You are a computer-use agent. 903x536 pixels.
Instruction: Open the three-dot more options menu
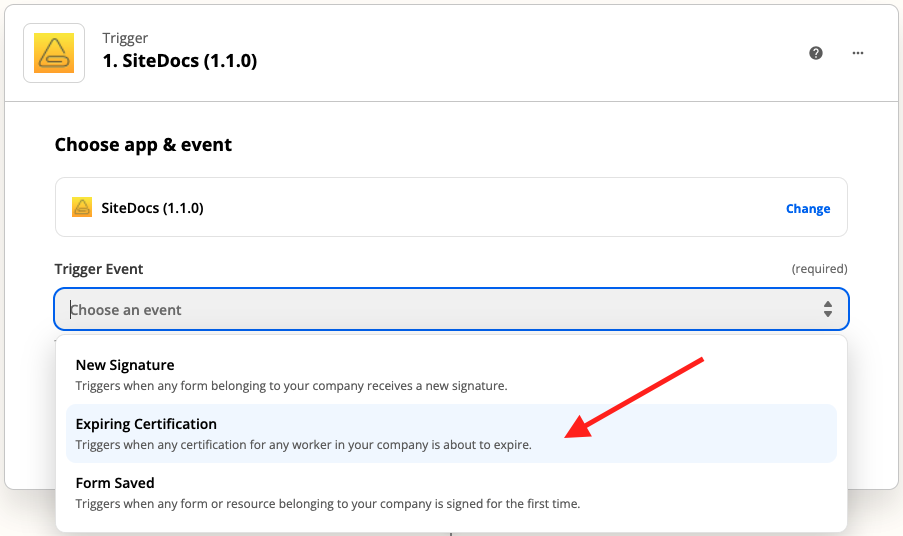click(858, 53)
